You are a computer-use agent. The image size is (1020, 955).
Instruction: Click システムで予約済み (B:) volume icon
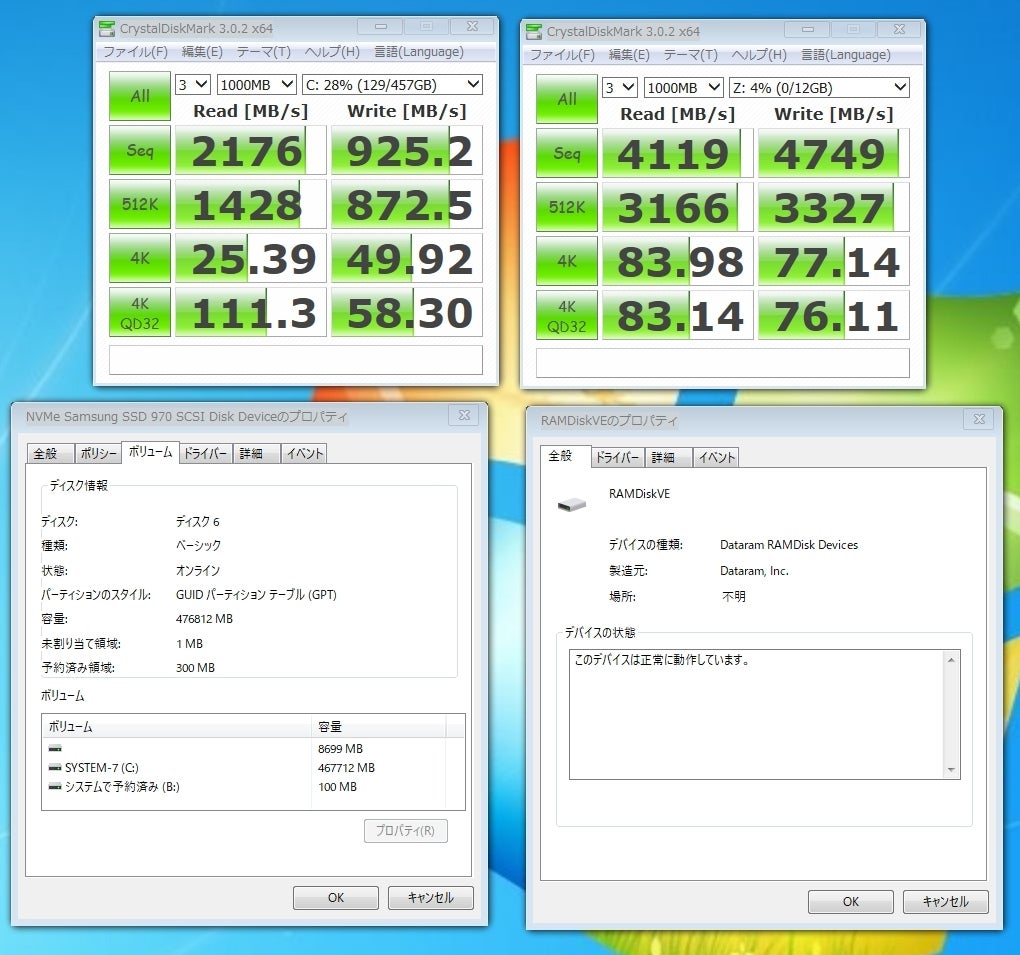[x=55, y=787]
